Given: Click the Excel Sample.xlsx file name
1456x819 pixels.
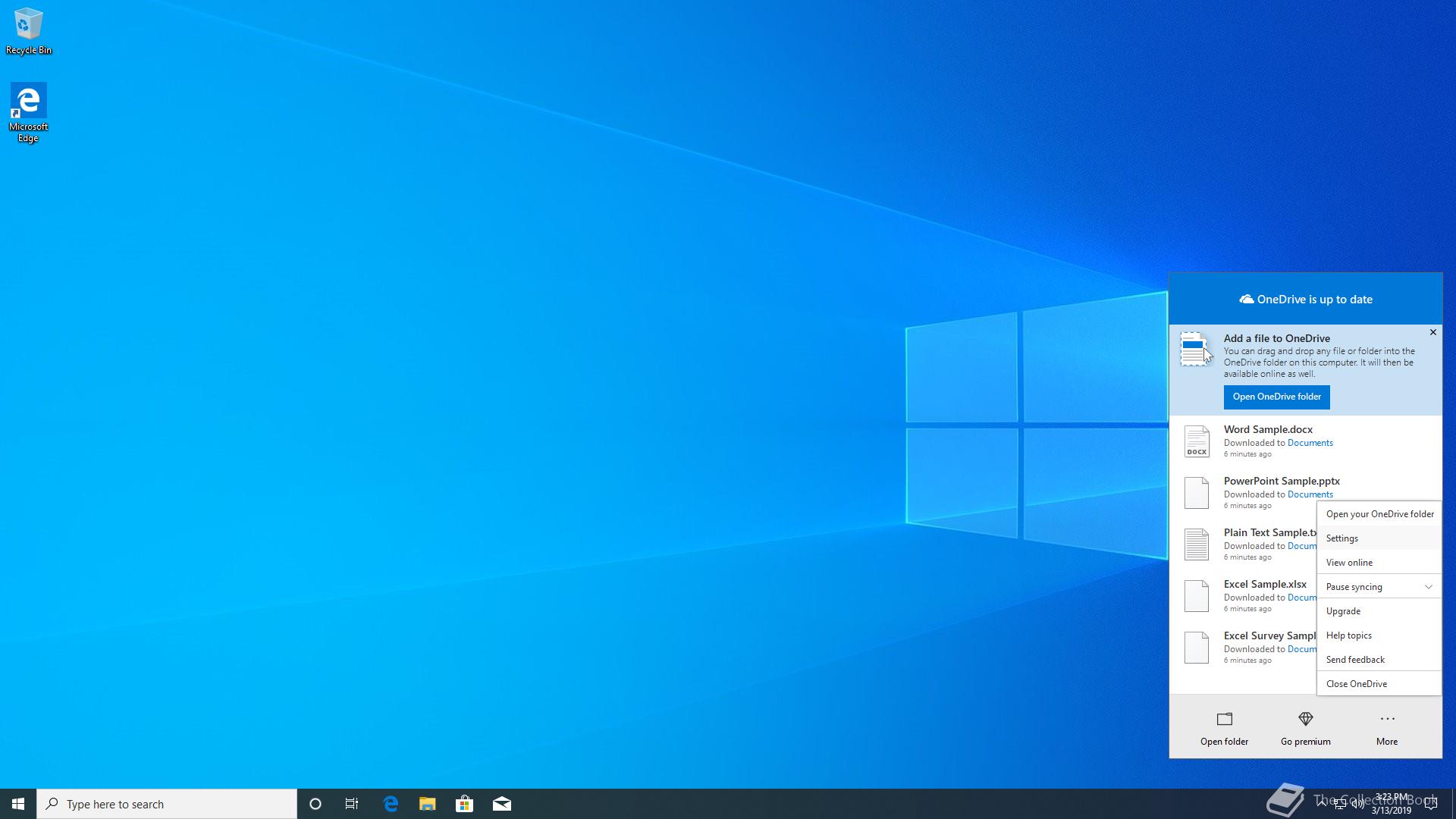Looking at the screenshot, I should click(x=1265, y=584).
